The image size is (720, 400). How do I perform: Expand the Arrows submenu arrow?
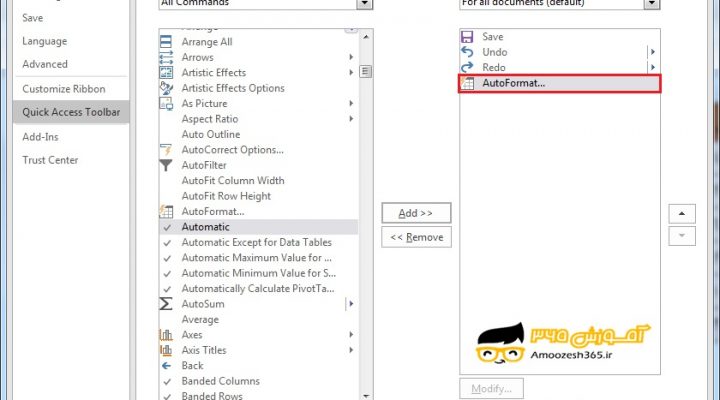click(351, 57)
